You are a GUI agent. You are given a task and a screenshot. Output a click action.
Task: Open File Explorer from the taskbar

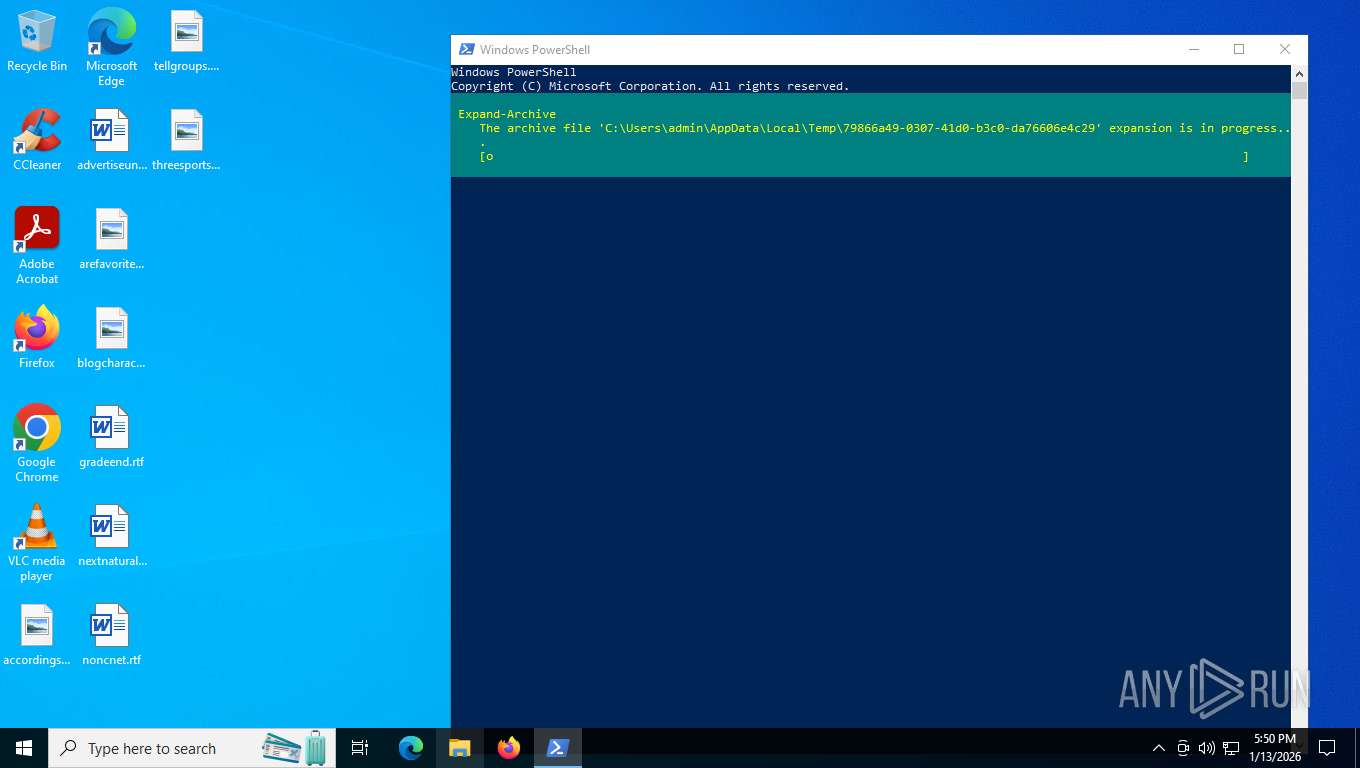[x=459, y=748]
